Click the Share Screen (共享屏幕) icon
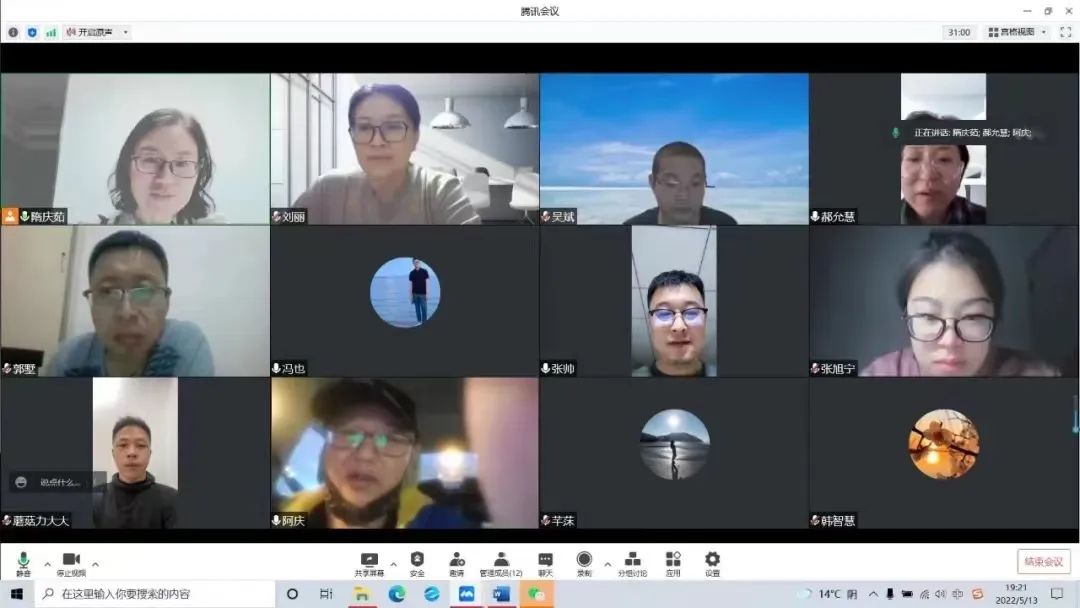 coord(369,562)
